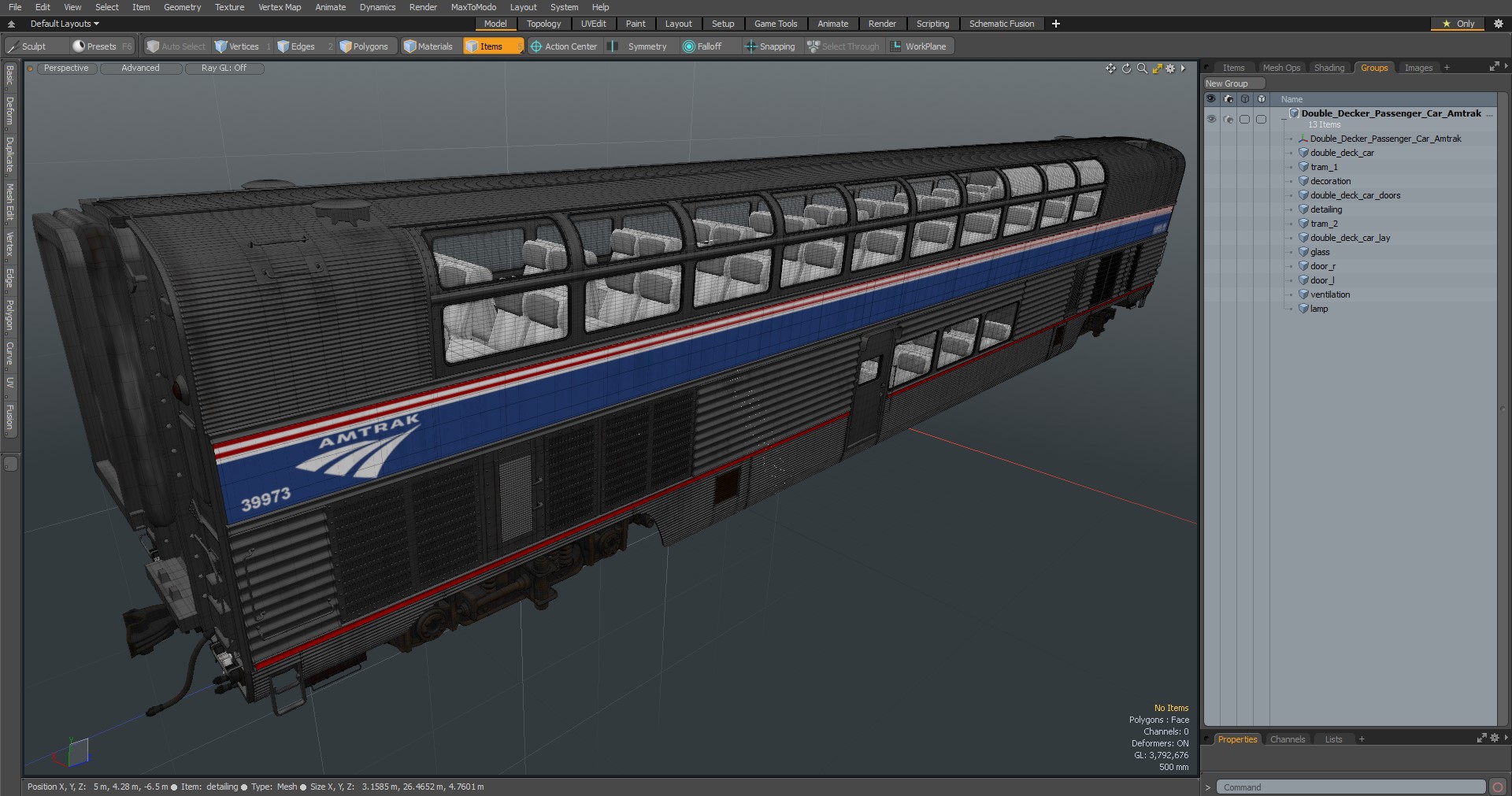Screen dimensions: 1512x796
Task: Toggle Auto Select mode
Action: 176,46
